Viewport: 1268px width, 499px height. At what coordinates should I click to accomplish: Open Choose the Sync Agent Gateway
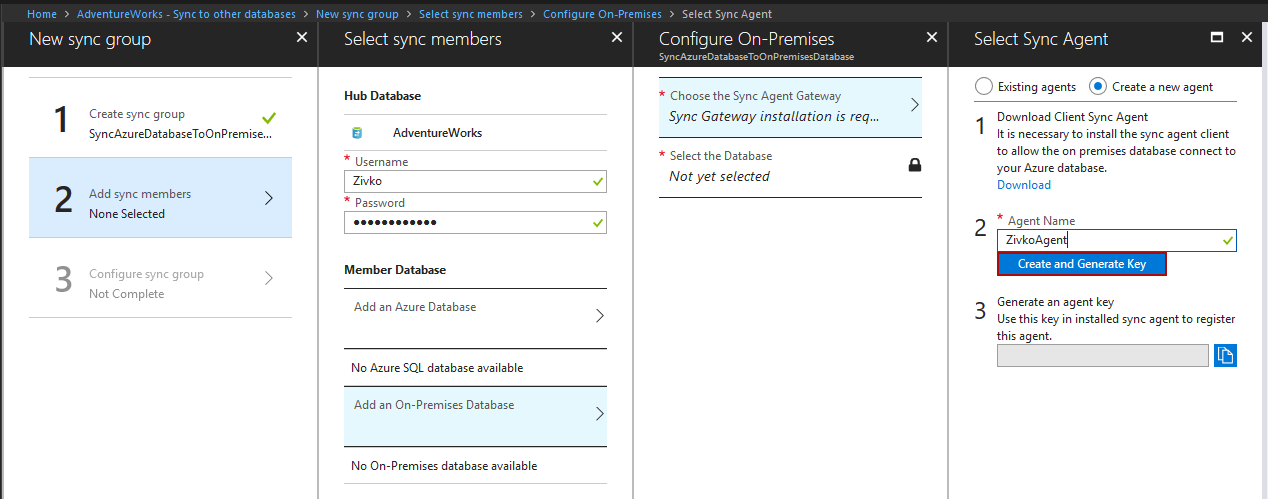790,106
